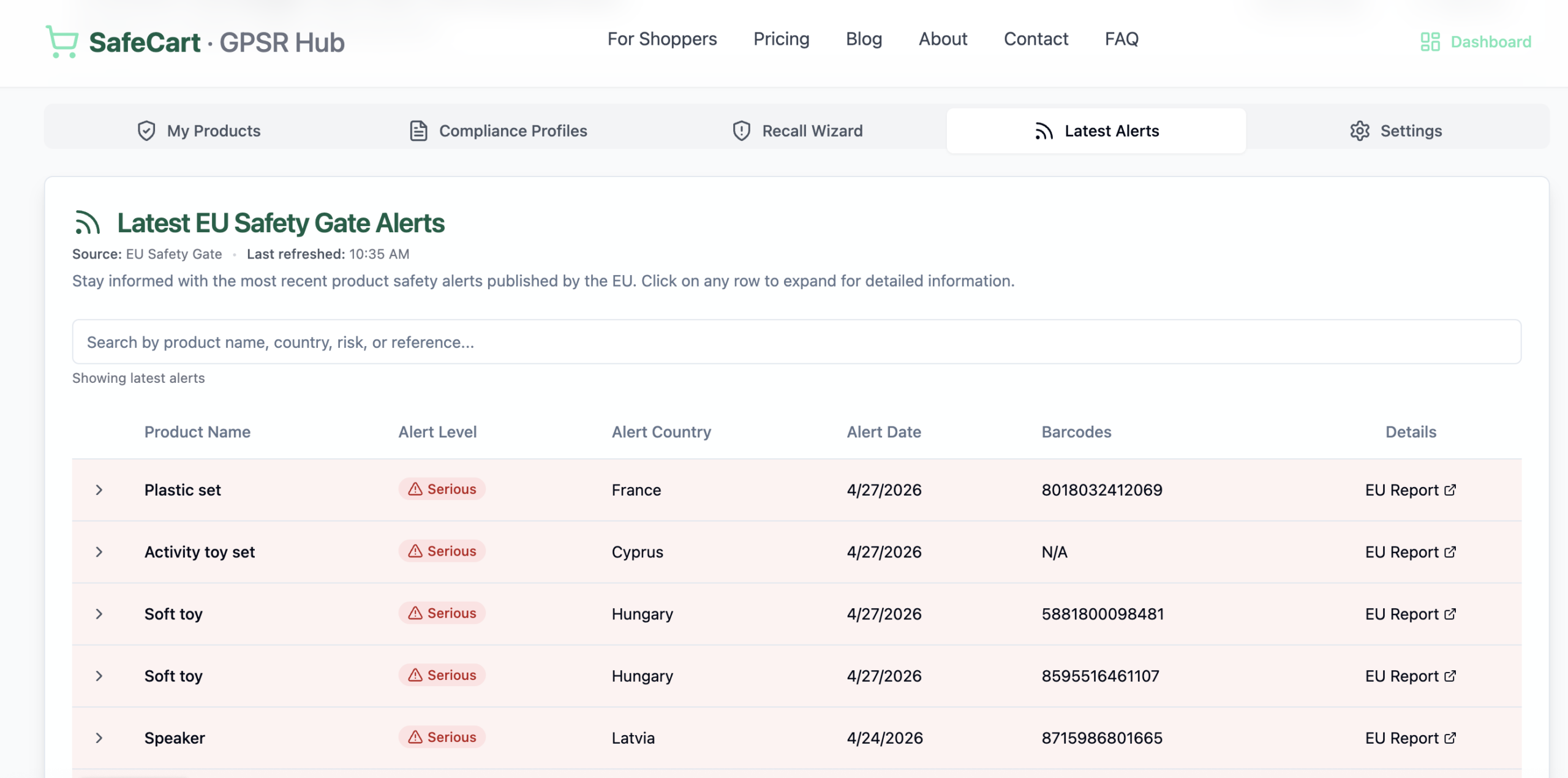Open the Pricing menu item
Image resolution: width=1568 pixels, height=778 pixels.
781,39
